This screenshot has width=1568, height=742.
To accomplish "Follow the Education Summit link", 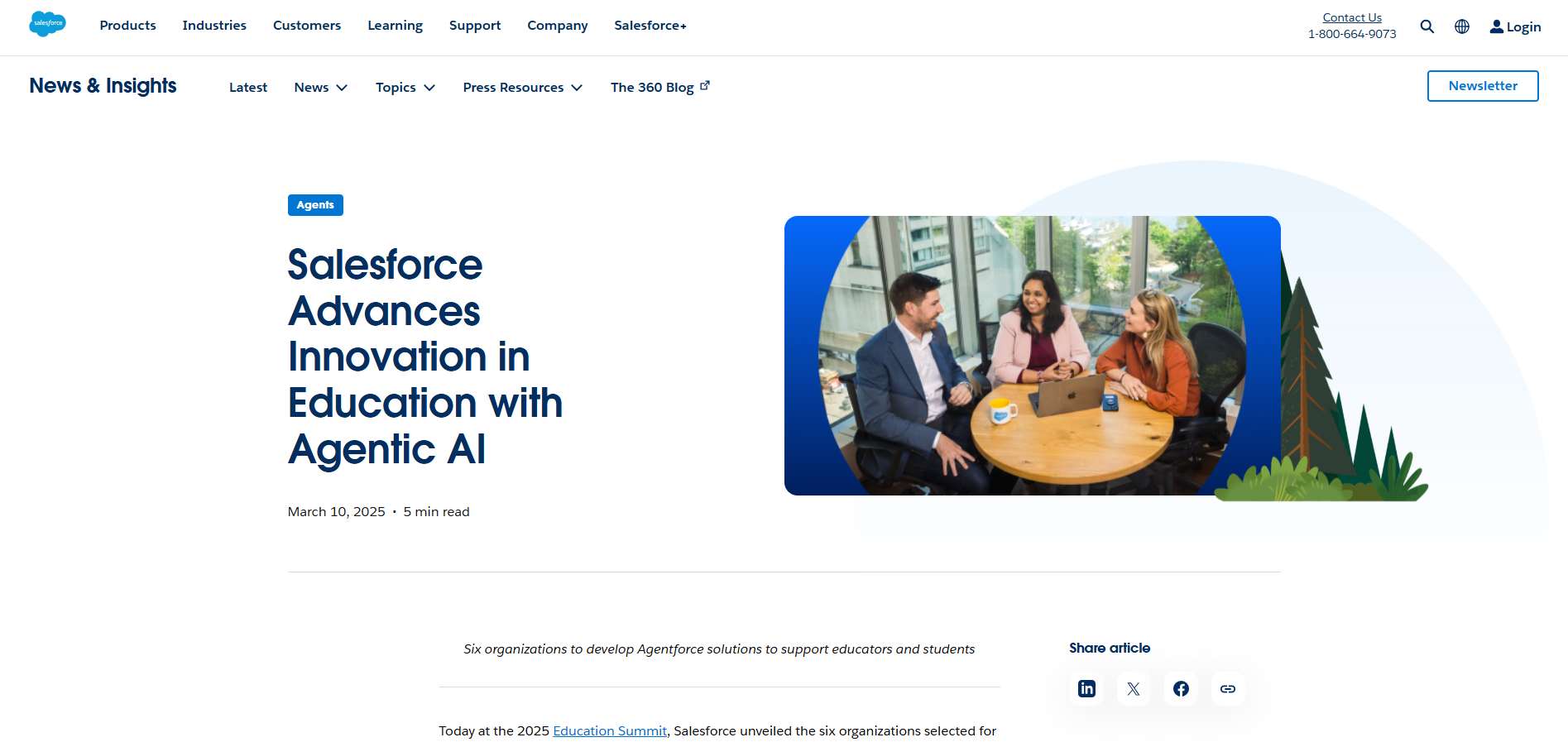I will click(x=610, y=731).
